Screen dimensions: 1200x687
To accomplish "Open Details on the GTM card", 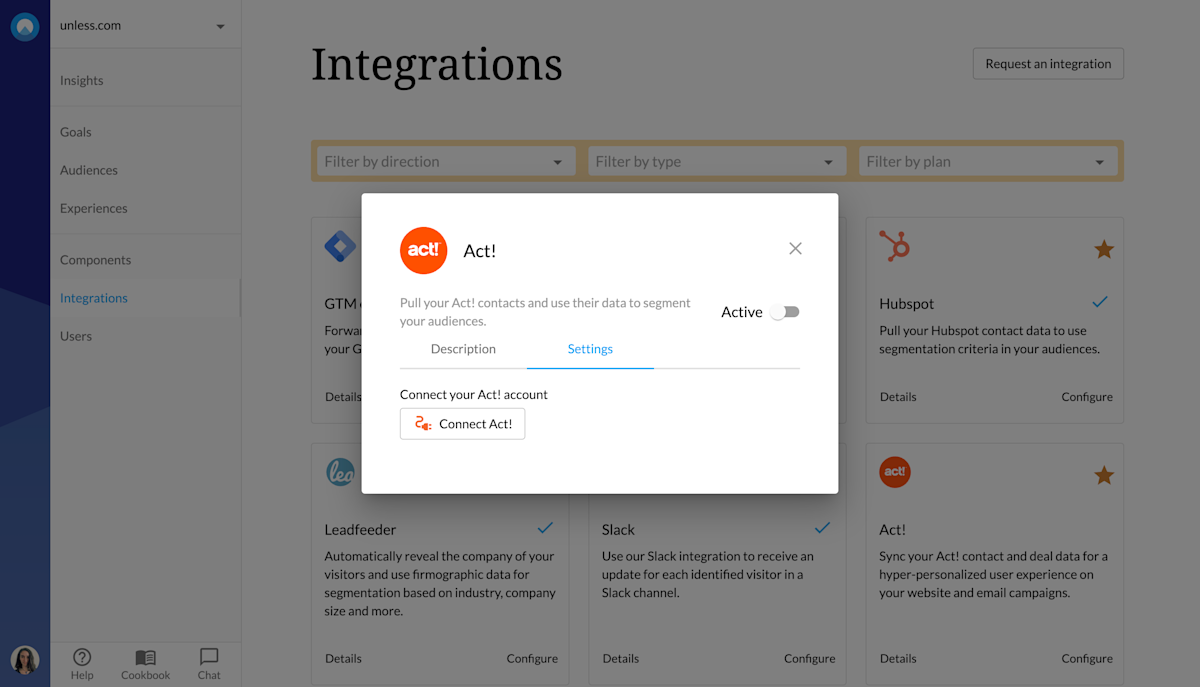I will click(343, 397).
